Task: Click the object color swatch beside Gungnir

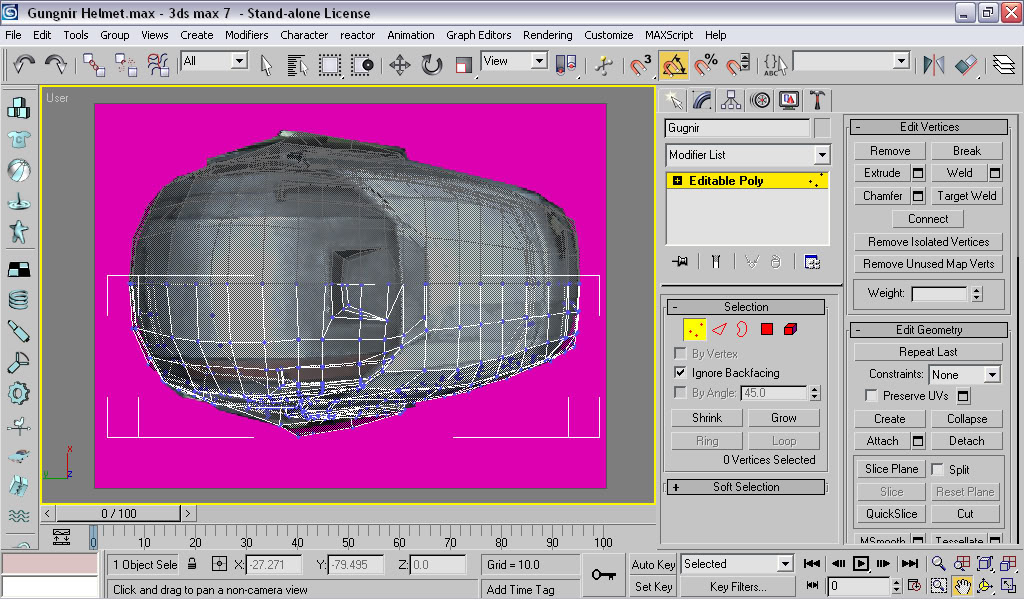Action: [x=821, y=128]
